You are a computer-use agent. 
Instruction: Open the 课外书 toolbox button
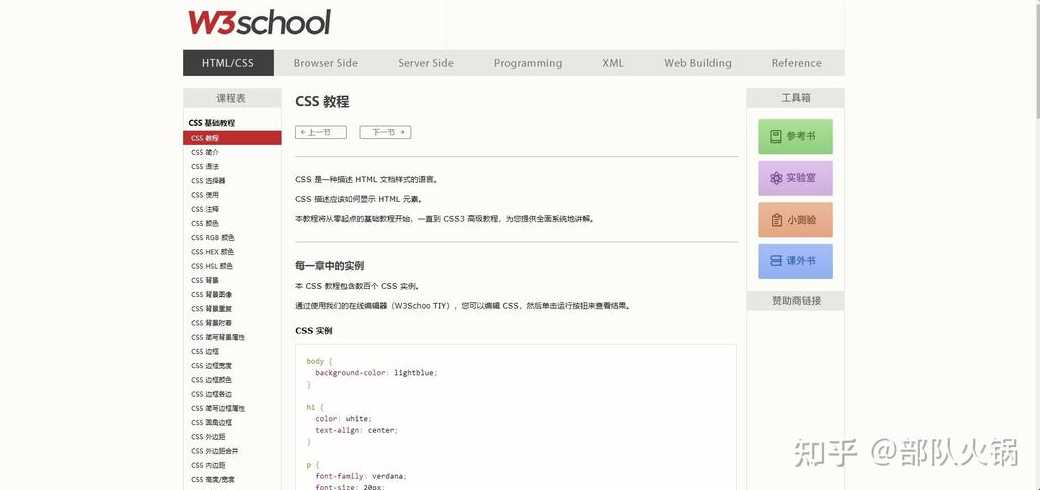tap(795, 261)
